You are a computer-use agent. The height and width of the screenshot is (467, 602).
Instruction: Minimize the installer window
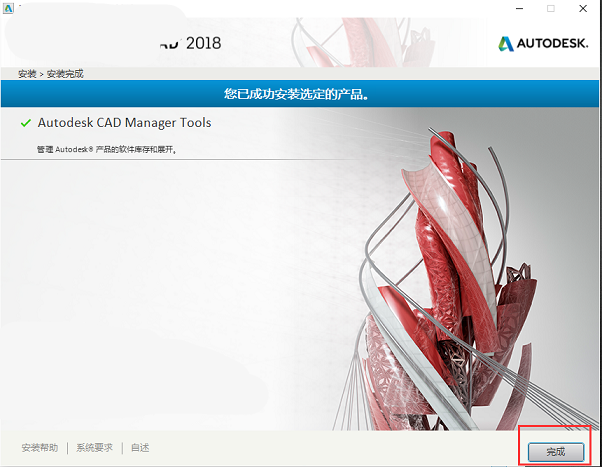coord(519,8)
